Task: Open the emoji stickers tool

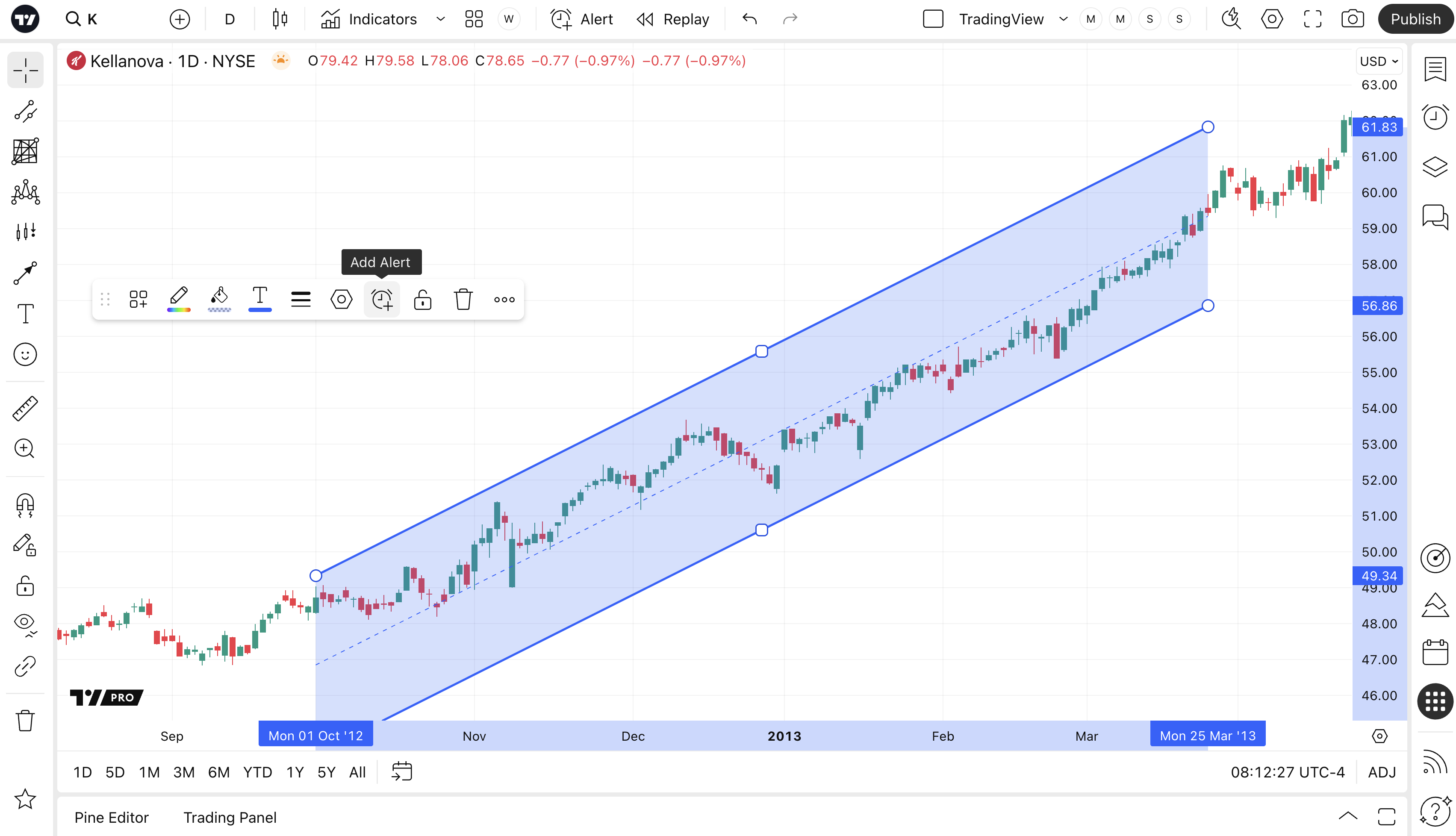Action: click(25, 354)
